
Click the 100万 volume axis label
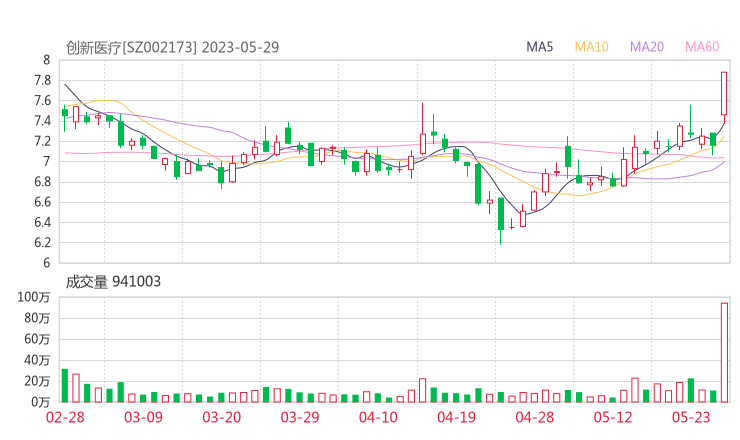34,297
